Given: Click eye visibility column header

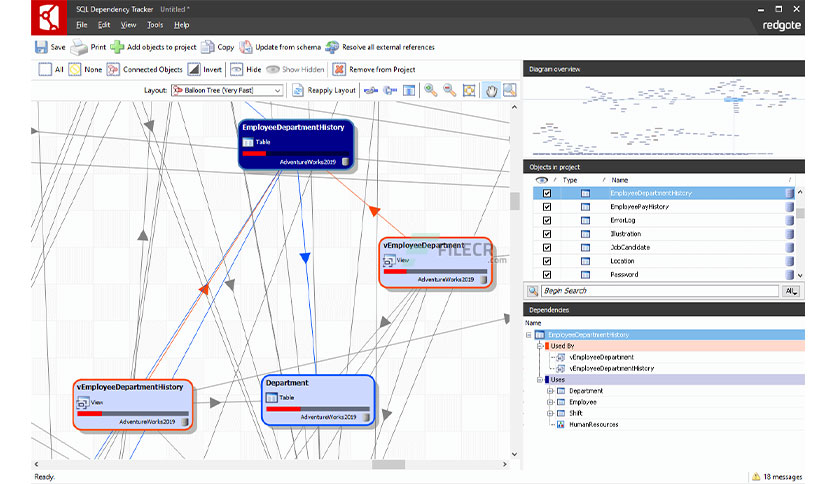Looking at the screenshot, I should 542,180.
